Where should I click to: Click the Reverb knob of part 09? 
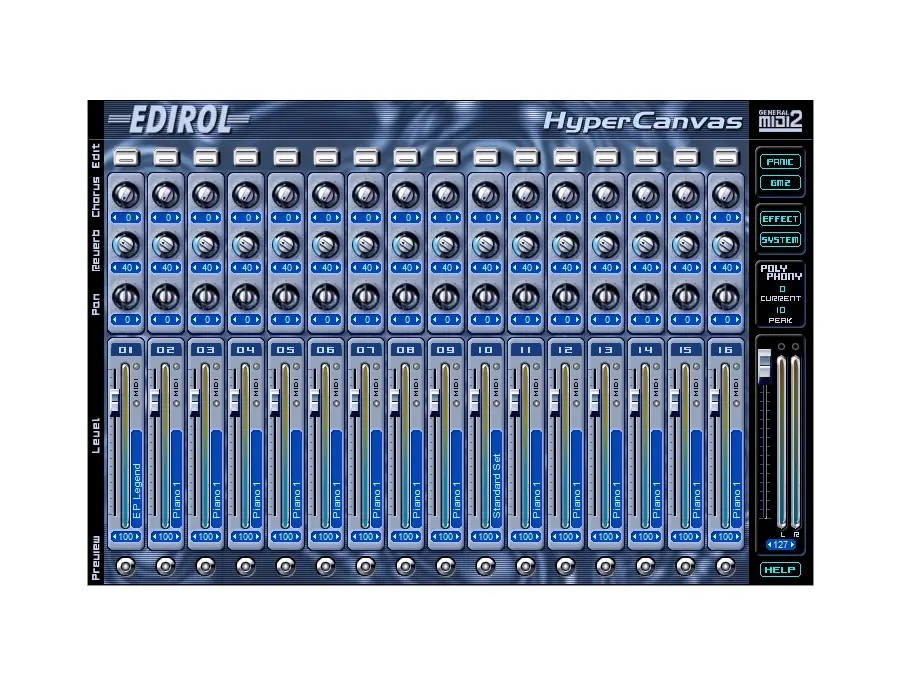pos(445,245)
